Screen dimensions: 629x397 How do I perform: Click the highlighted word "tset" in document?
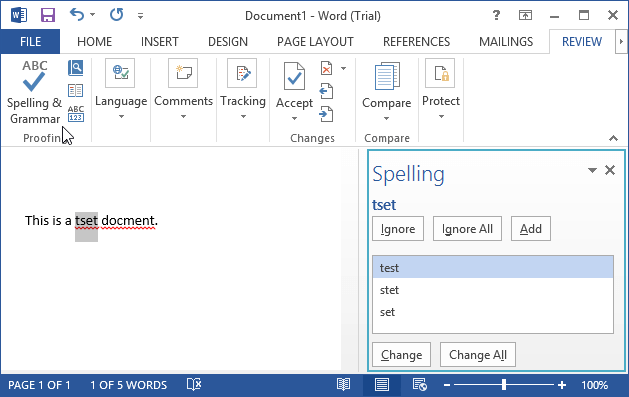point(86,221)
